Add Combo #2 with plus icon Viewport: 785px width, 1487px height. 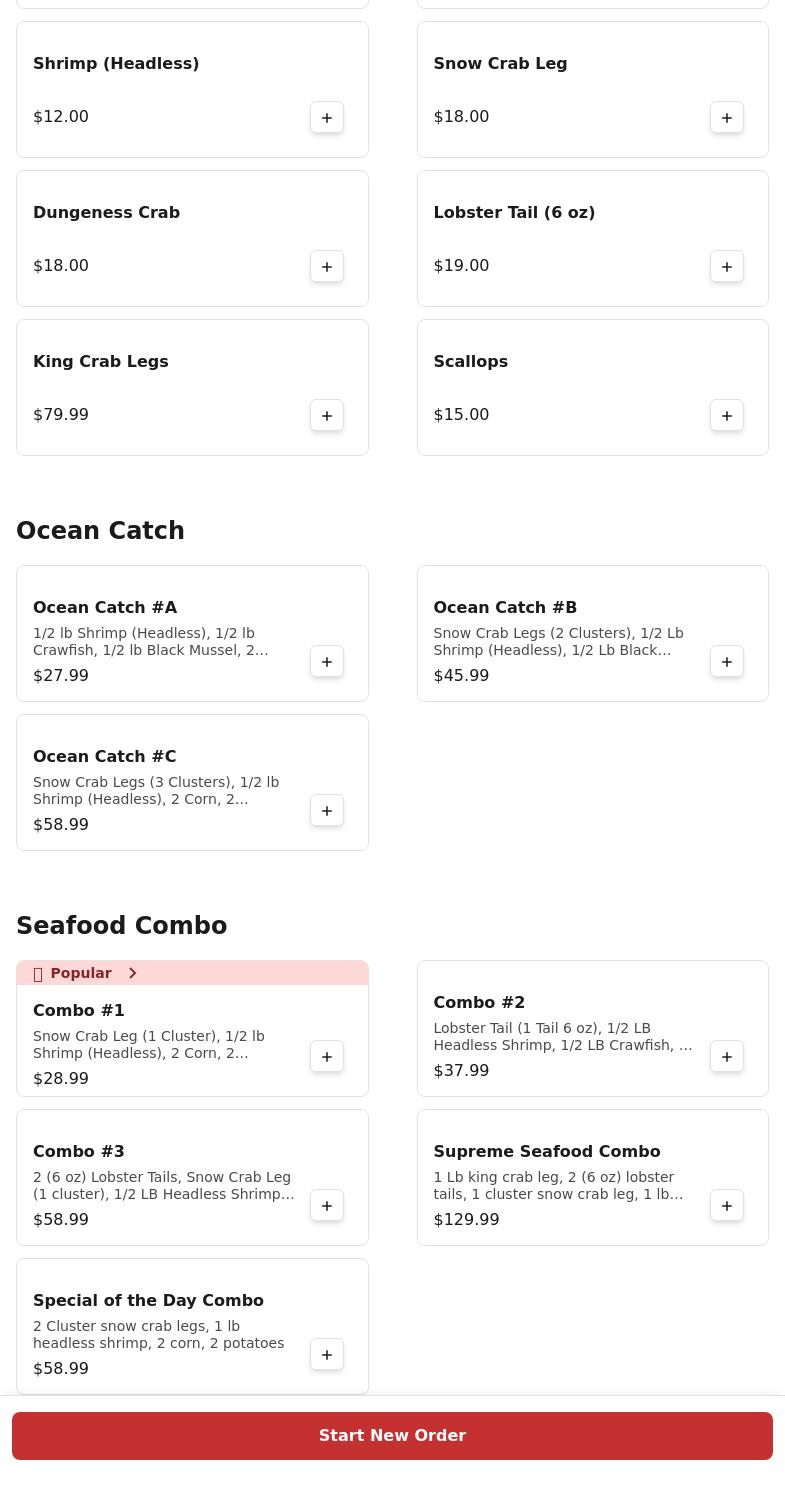727,1056
